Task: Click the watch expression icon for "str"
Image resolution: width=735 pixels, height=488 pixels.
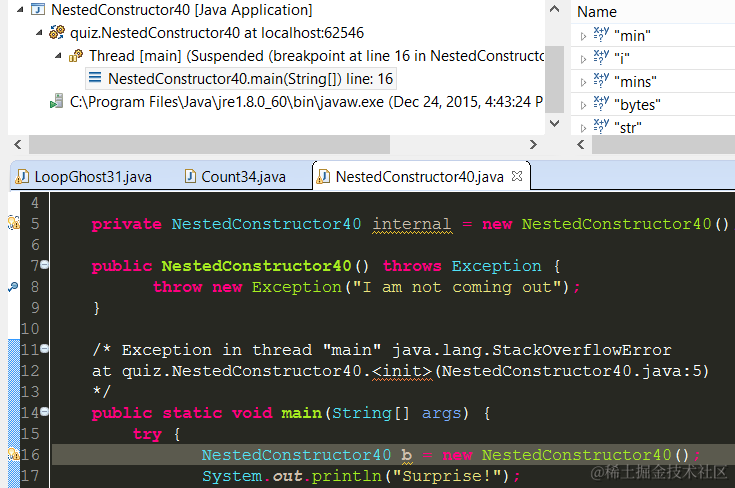Action: [601, 126]
